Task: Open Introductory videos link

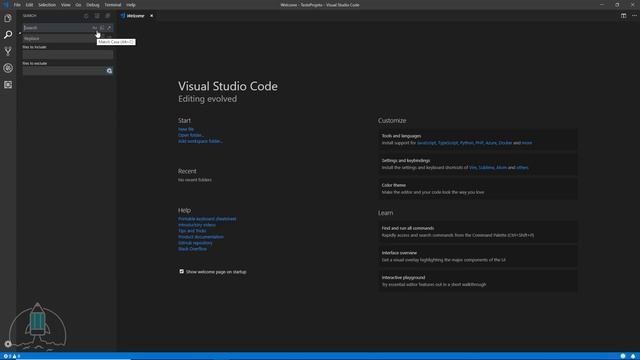Action: (197, 225)
